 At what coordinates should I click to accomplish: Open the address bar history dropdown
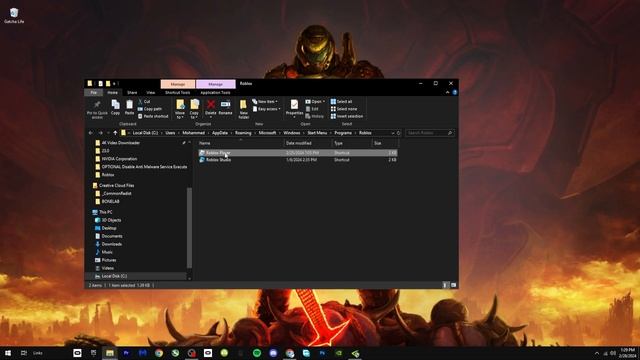pyautogui.click(x=393, y=133)
